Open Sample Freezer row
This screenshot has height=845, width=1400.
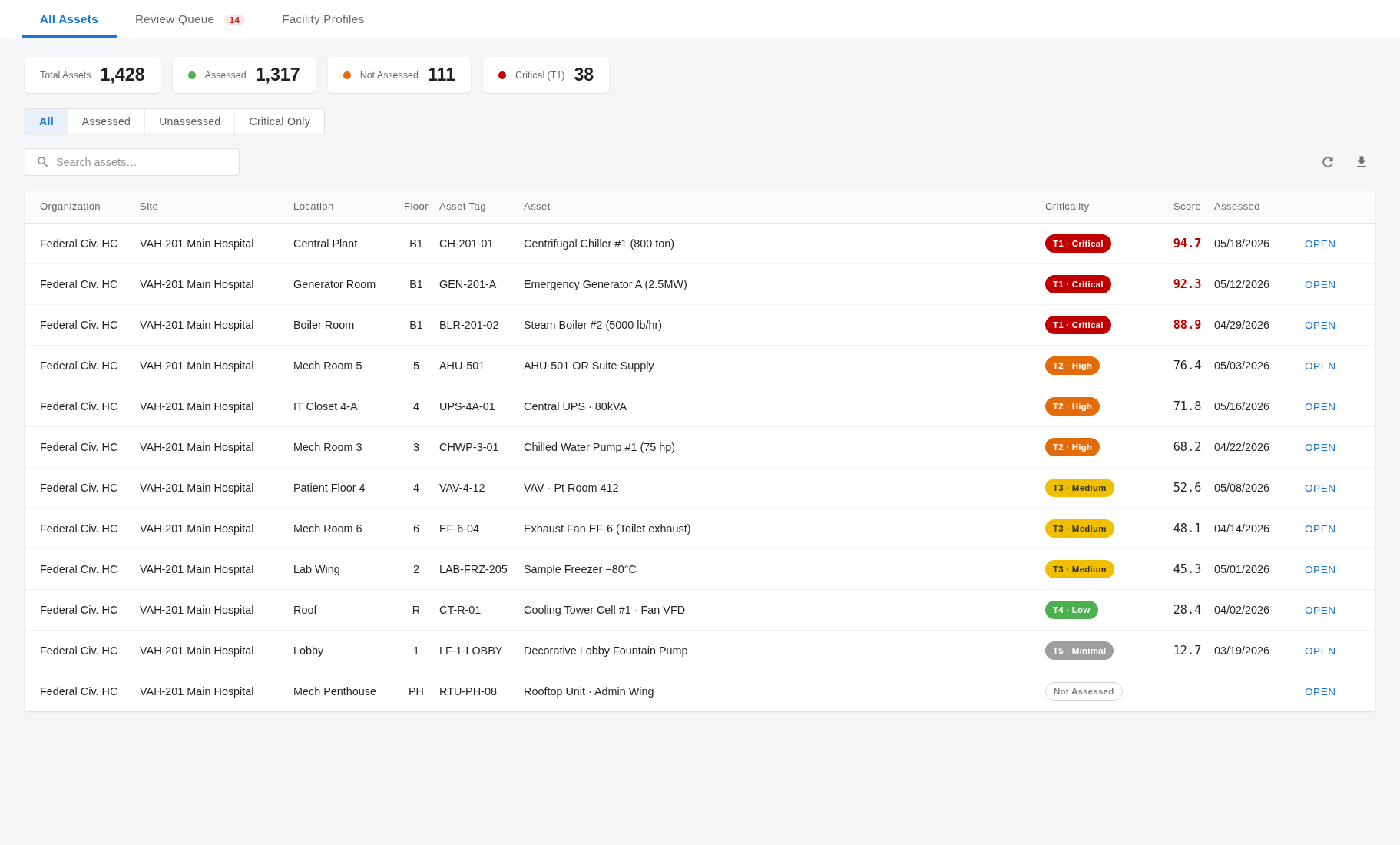click(1320, 569)
